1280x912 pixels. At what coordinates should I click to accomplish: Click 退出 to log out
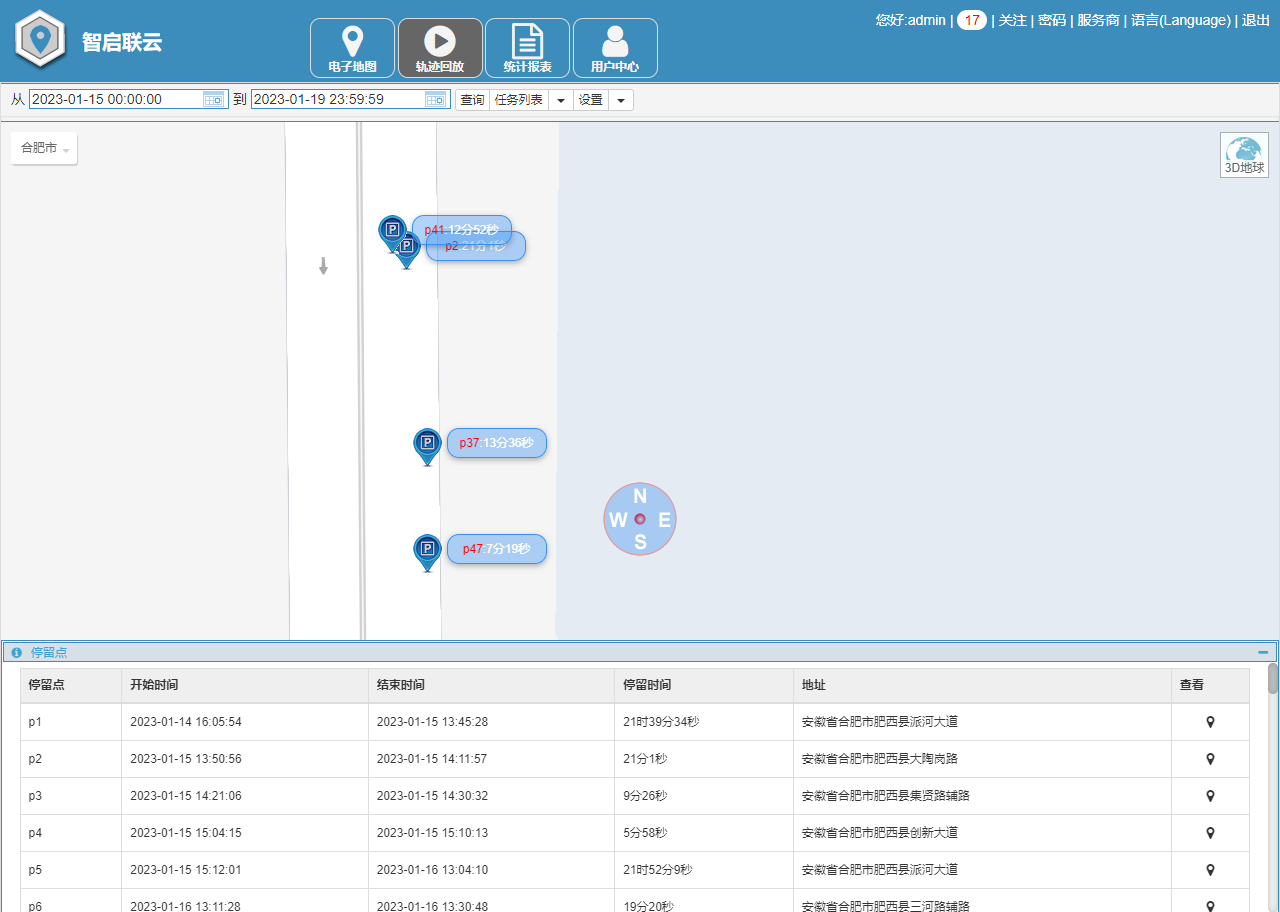pyautogui.click(x=1256, y=20)
